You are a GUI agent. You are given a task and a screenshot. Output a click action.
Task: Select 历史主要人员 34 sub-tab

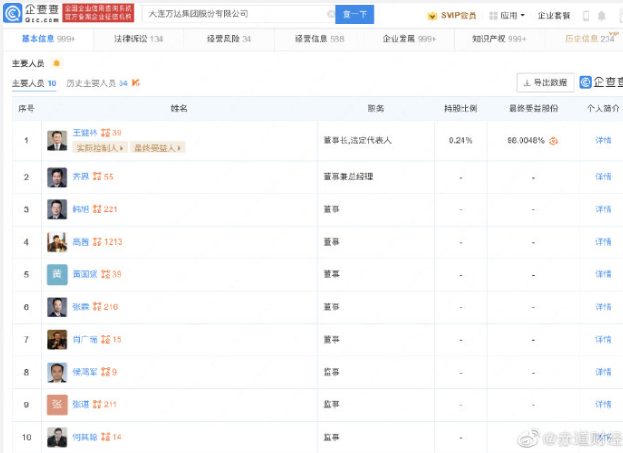(x=97, y=83)
